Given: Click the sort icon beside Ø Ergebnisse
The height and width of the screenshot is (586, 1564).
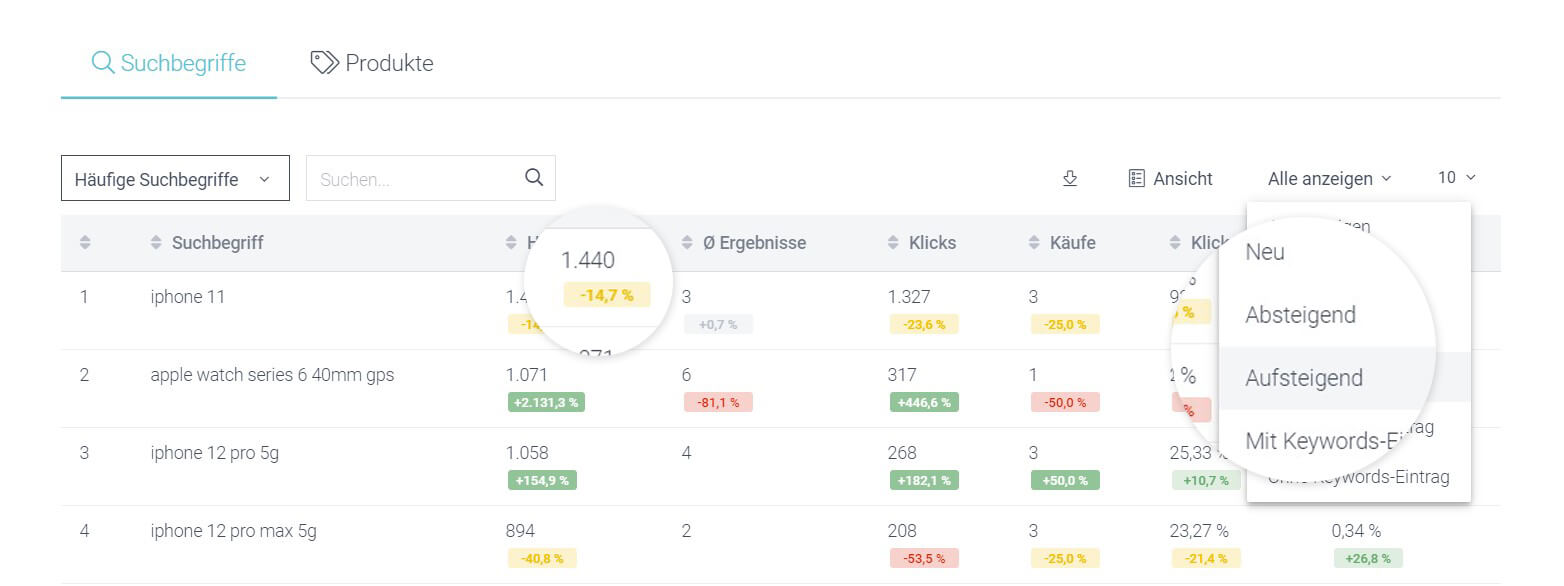Looking at the screenshot, I should (x=688, y=242).
